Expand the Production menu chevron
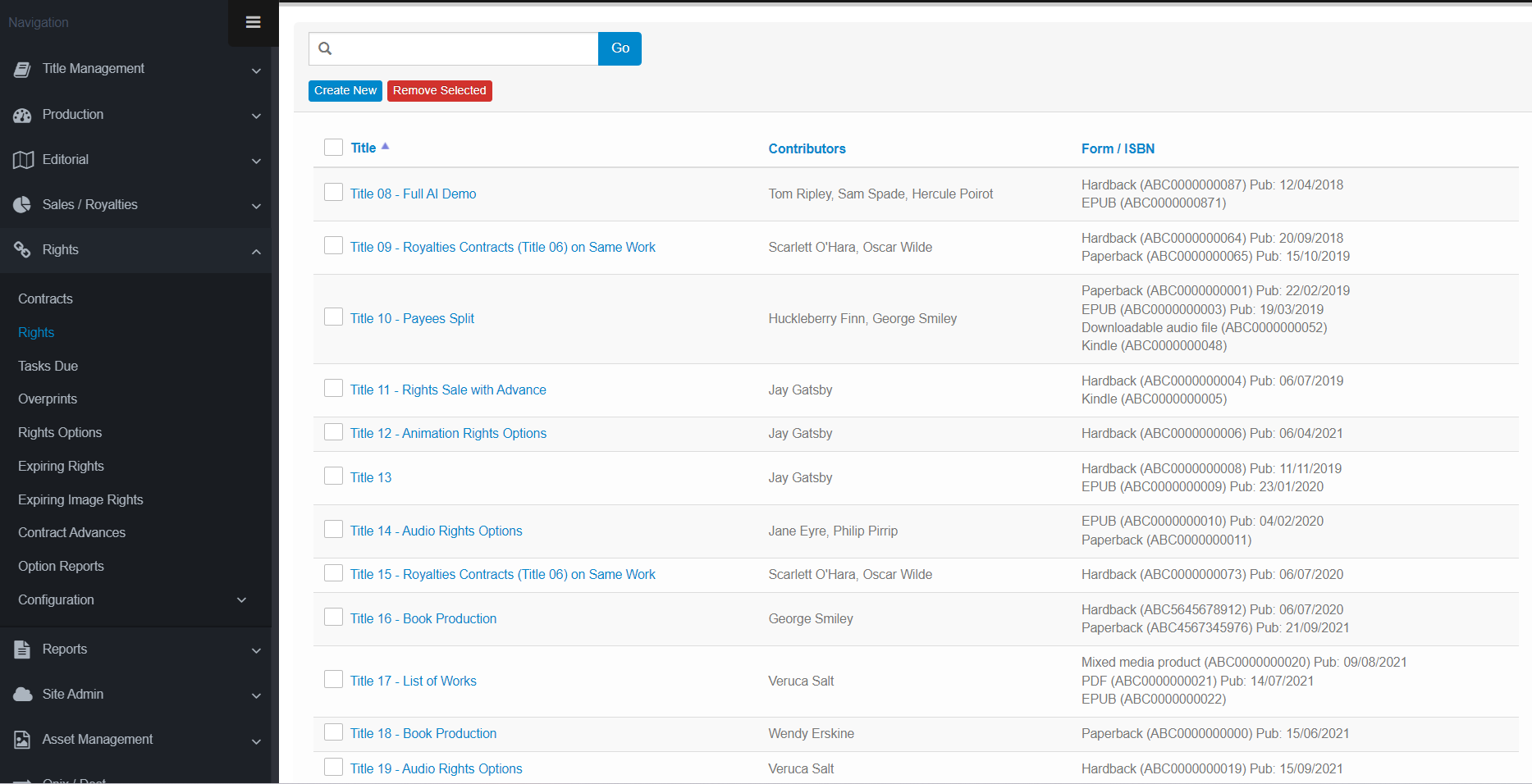The height and width of the screenshot is (784, 1532). click(x=256, y=116)
